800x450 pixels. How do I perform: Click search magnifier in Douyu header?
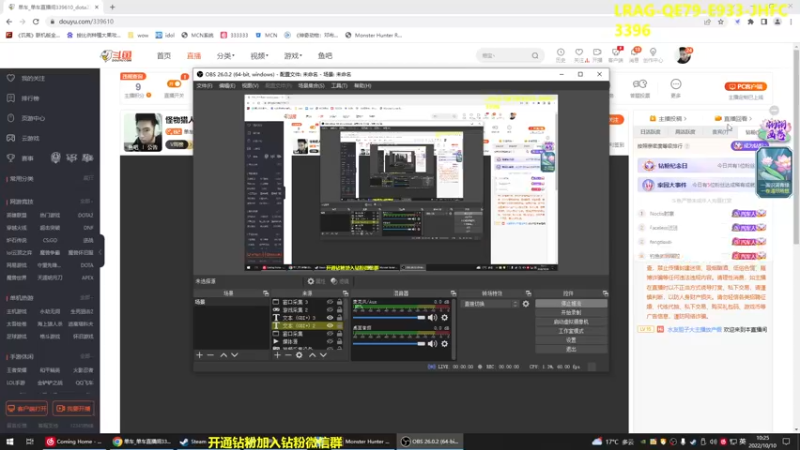click(535, 56)
